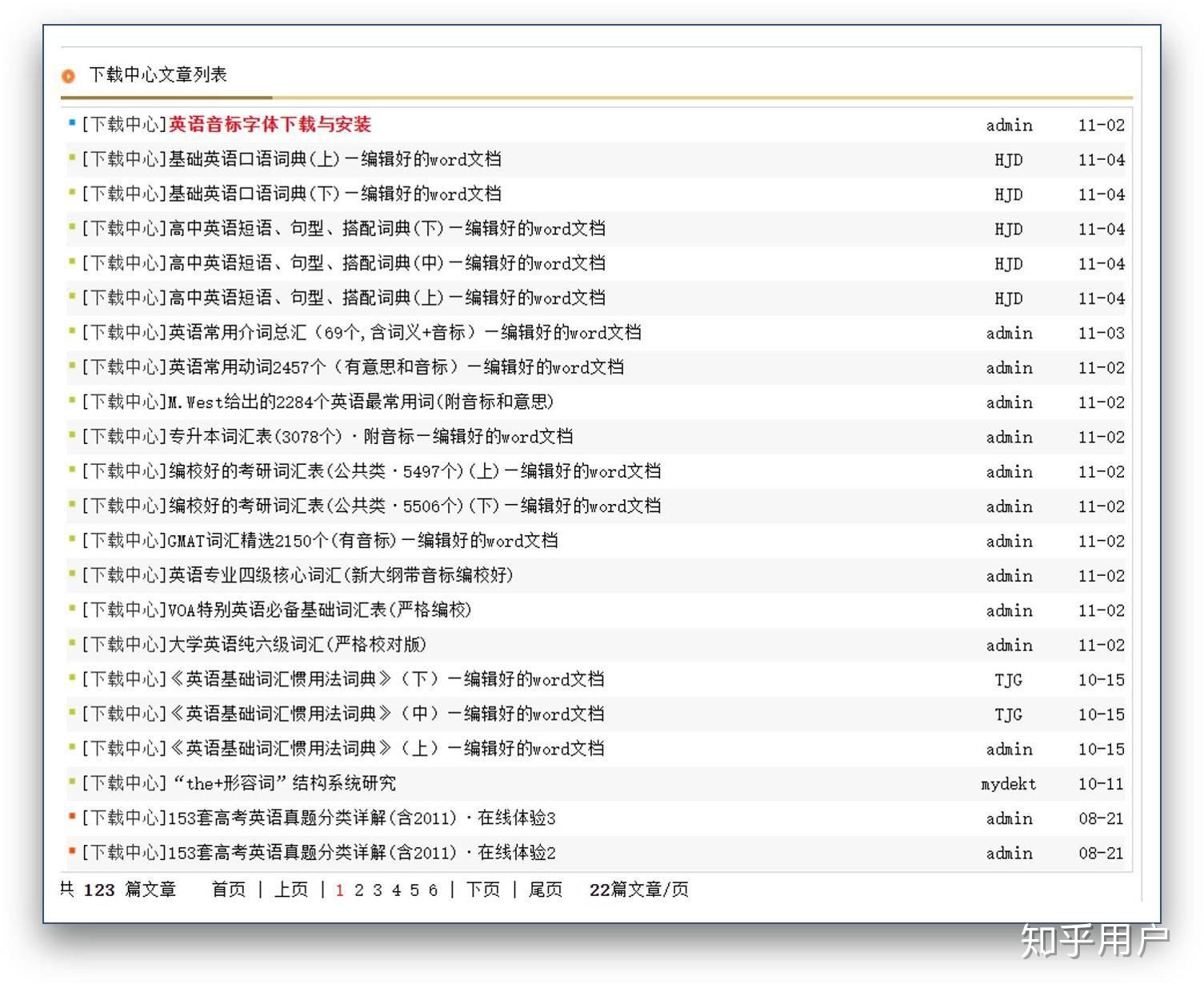Click 首页 to return to first page
Viewport: 1204px width, 984px height.
click(x=229, y=890)
